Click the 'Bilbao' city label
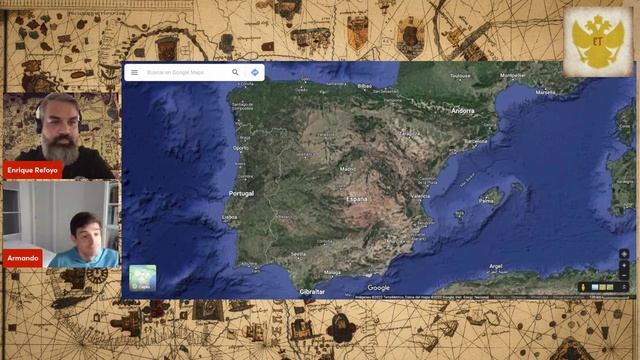 coord(364,86)
